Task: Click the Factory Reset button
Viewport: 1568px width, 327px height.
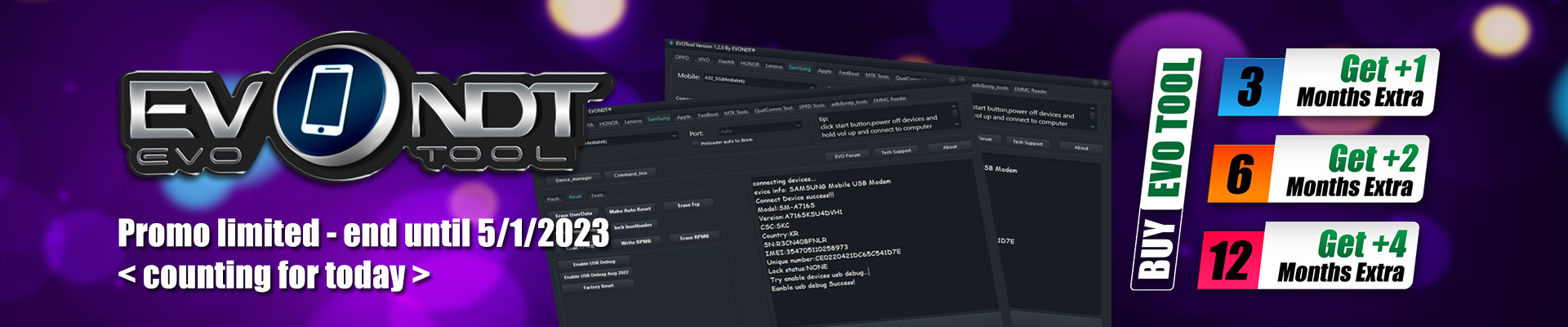Action: click(x=598, y=286)
